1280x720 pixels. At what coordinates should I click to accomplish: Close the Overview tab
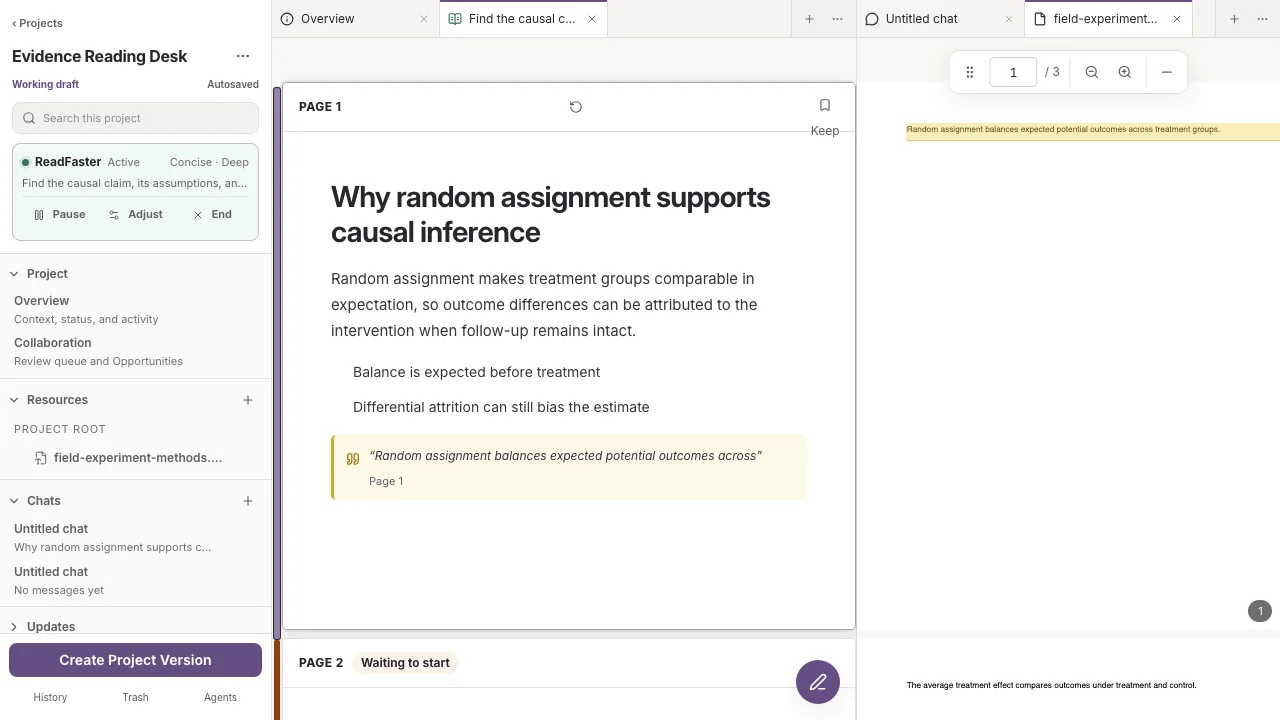424,19
